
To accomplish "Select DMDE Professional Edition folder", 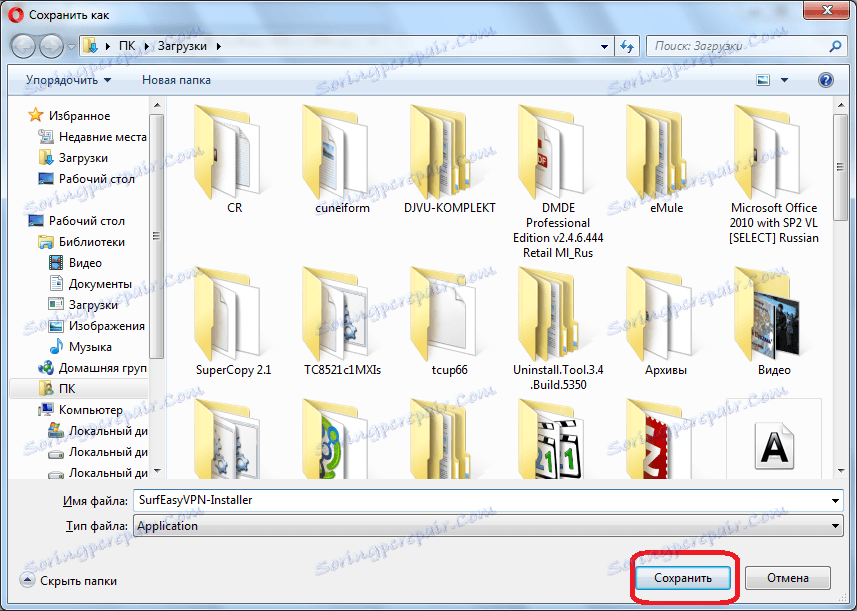I will (x=557, y=180).
